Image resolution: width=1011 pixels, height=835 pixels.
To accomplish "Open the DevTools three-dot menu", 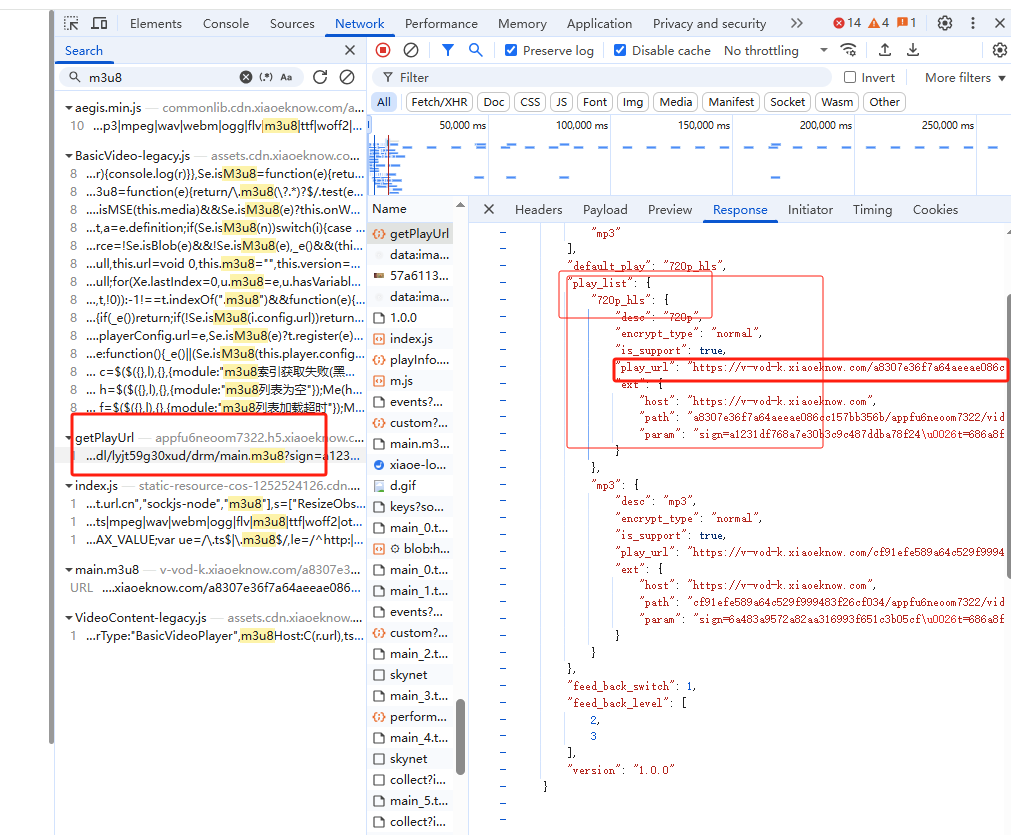I will (x=972, y=23).
